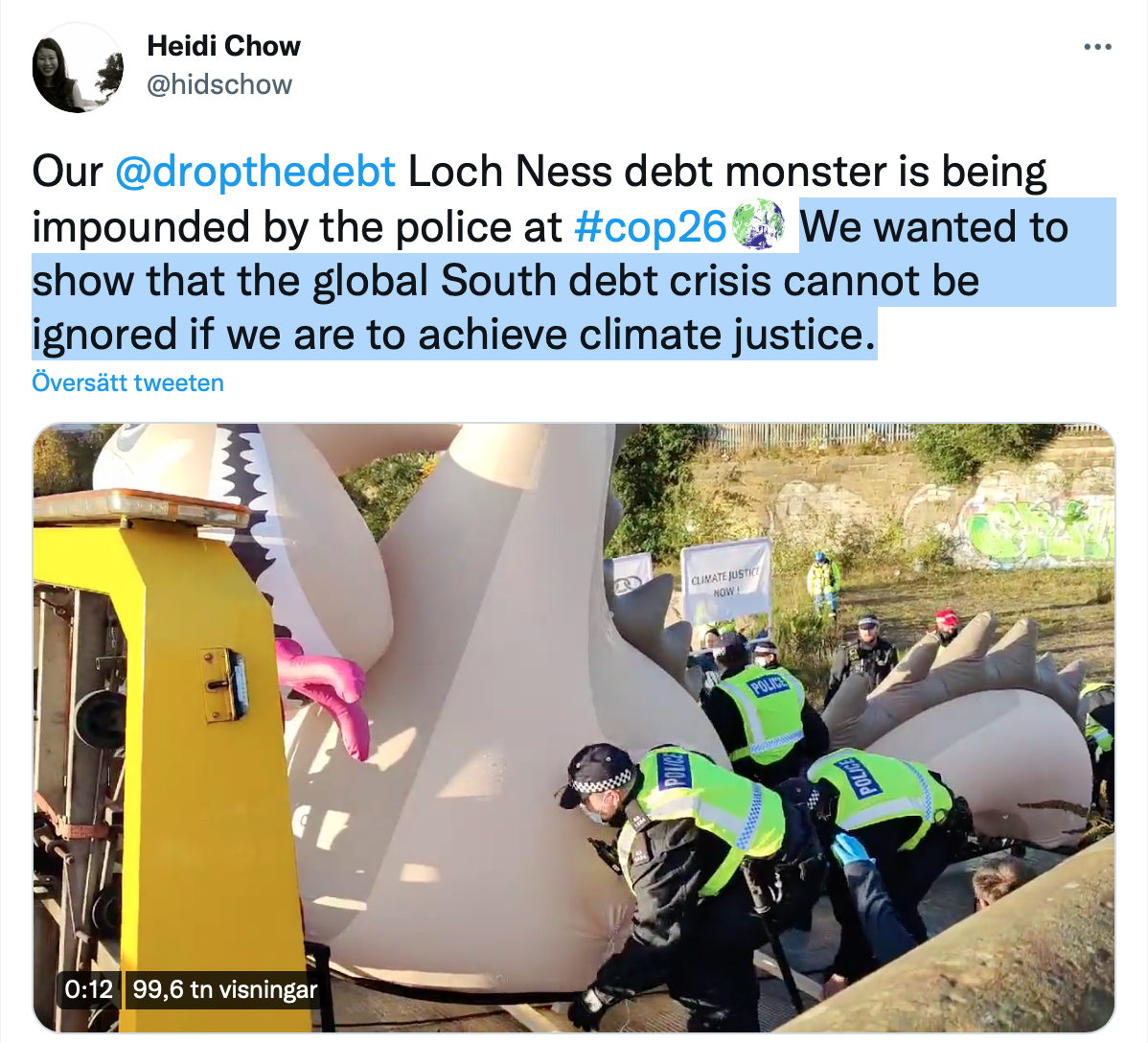Click the 99,6 tn visningar view count
Viewport: 1148px width, 1043px height.
225,989
